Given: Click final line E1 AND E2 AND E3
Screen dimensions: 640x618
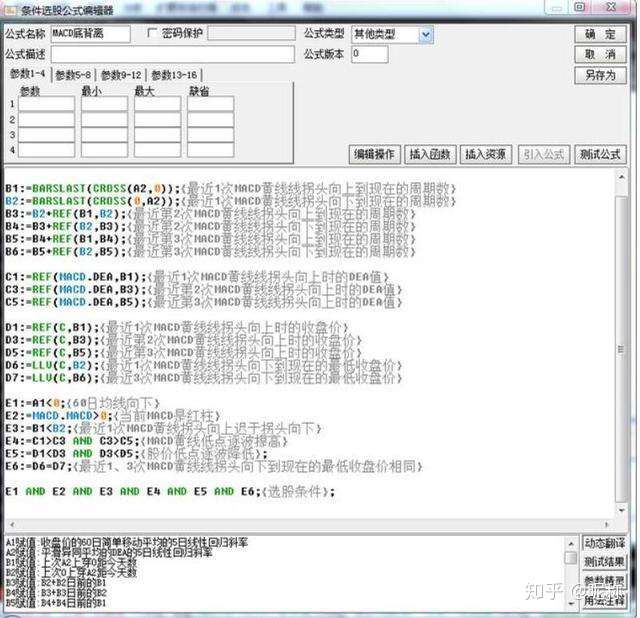Looking at the screenshot, I should click(170, 491).
